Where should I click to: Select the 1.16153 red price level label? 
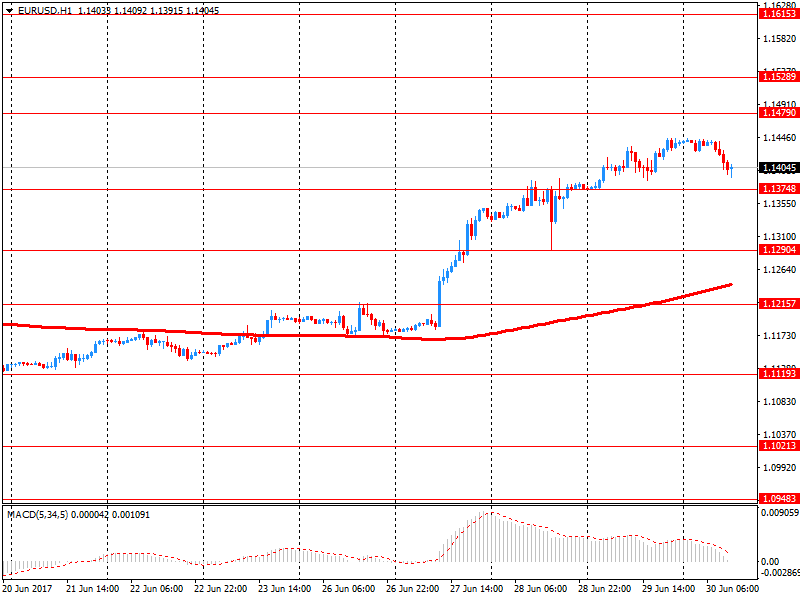(x=779, y=14)
